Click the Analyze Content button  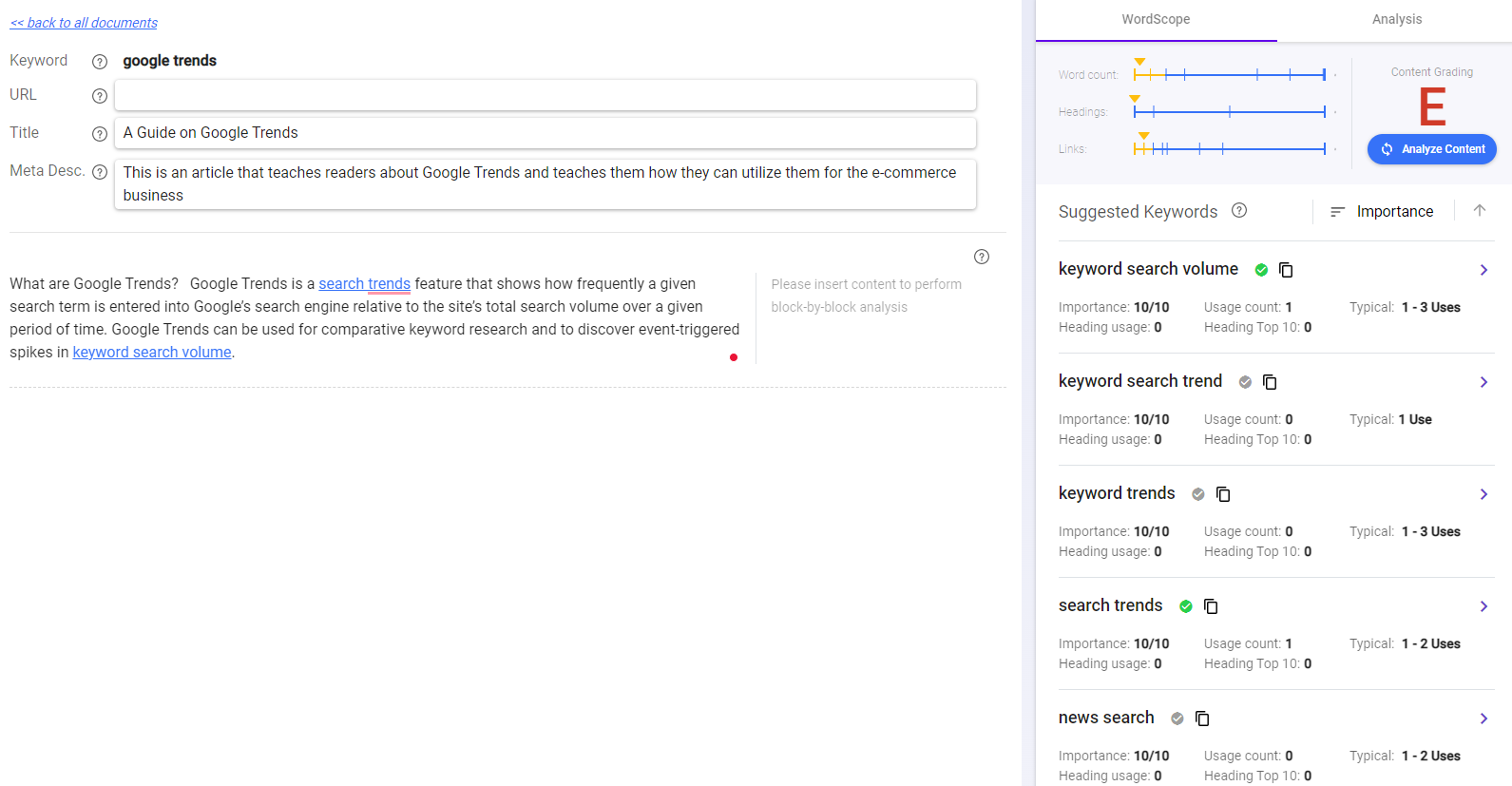pyautogui.click(x=1431, y=149)
